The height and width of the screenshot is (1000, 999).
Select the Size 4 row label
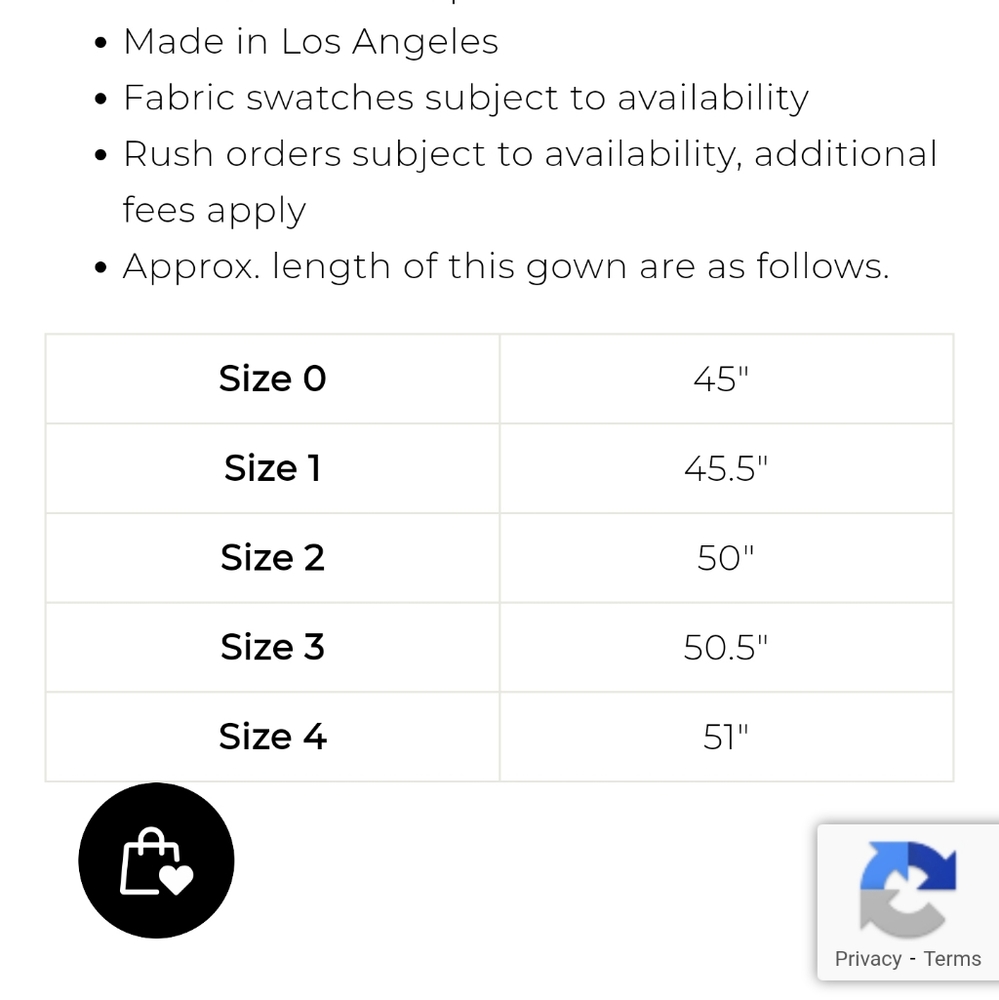(x=273, y=737)
